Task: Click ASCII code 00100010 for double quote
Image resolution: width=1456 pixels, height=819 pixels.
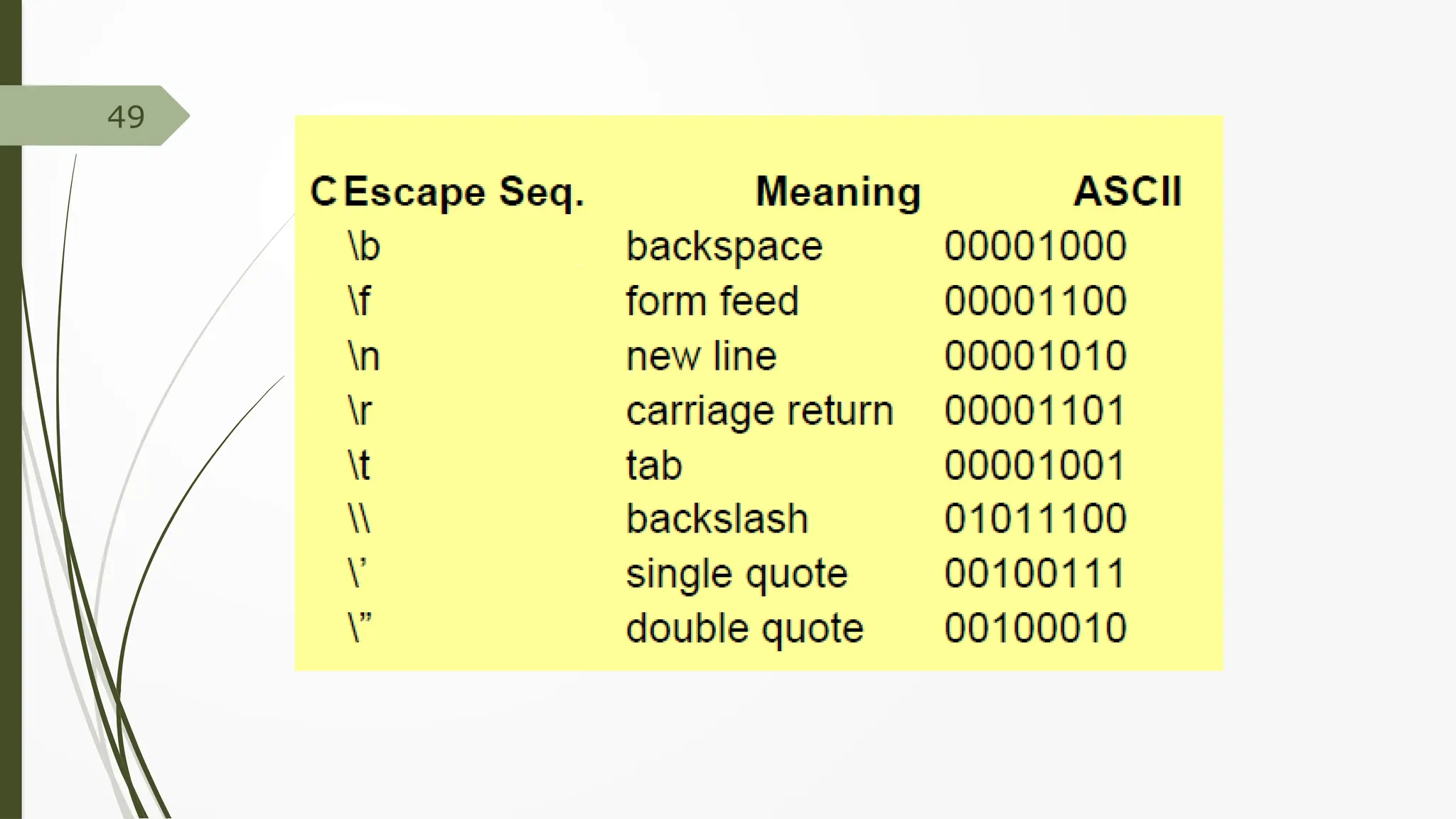Action: (x=1035, y=628)
